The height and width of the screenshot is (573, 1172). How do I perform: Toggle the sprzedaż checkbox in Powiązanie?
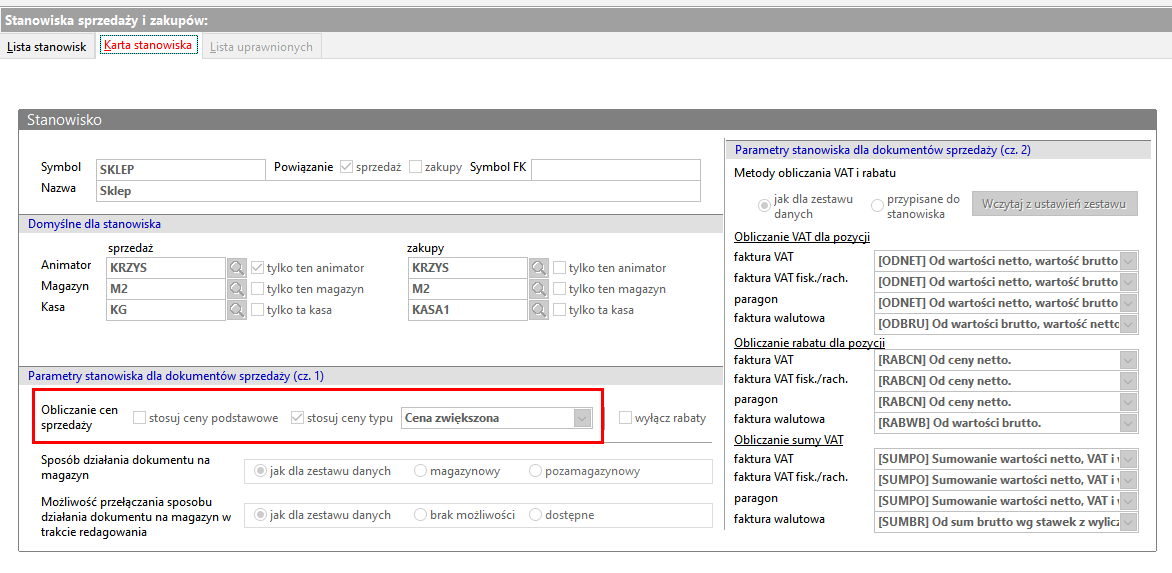click(346, 167)
